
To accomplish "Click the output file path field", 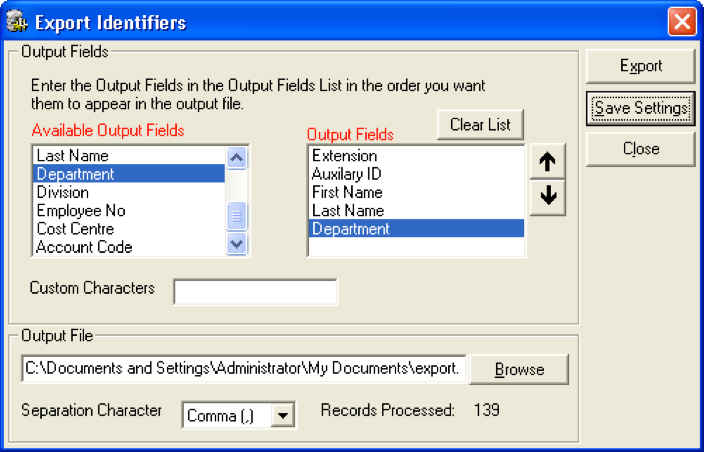I will click(244, 369).
